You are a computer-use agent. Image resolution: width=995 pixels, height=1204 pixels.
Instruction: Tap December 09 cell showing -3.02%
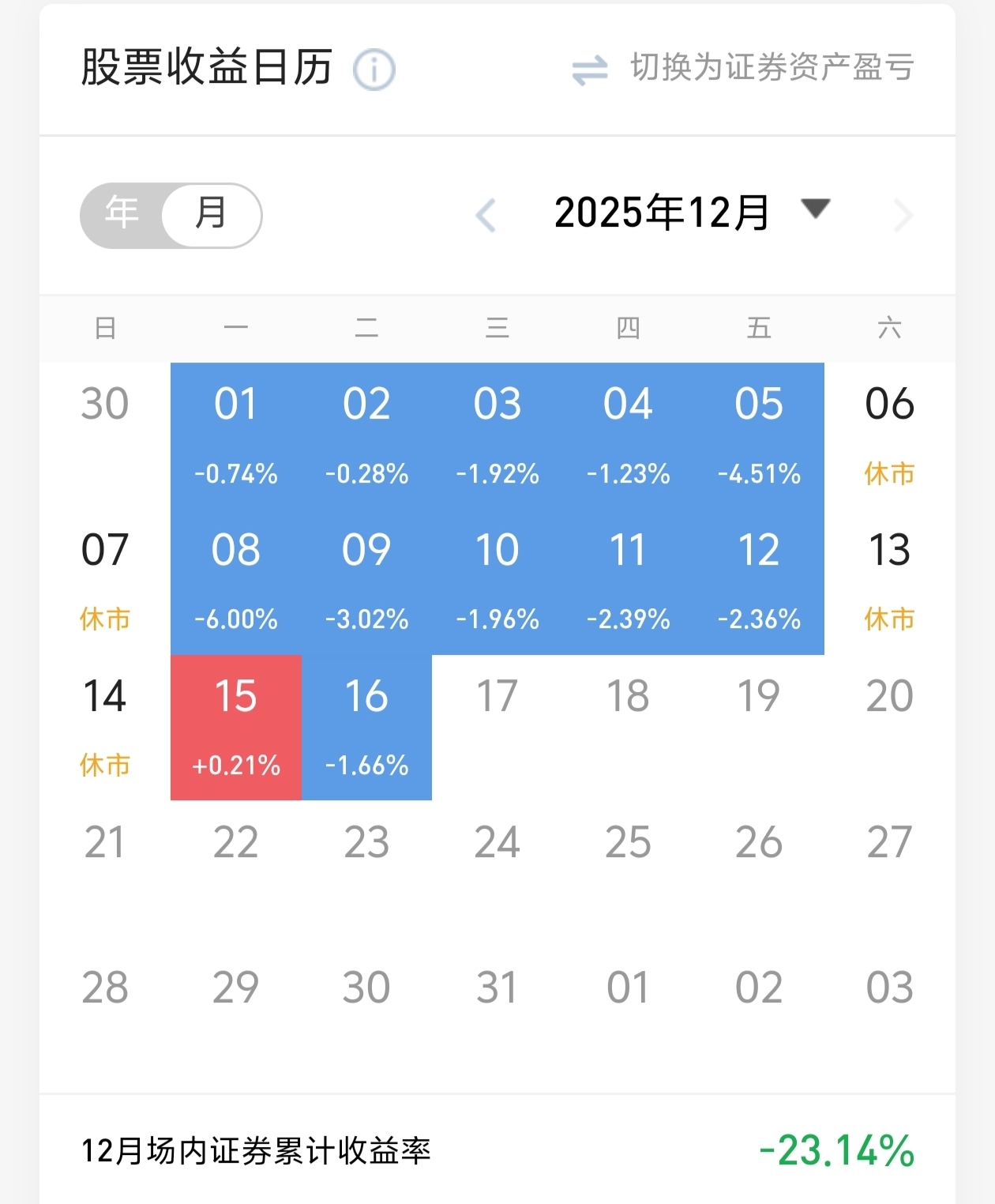(x=366, y=581)
